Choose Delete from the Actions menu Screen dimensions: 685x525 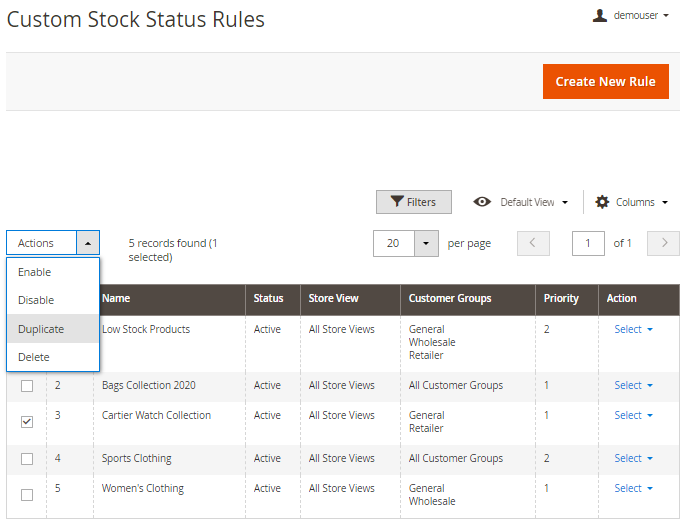pyautogui.click(x=34, y=357)
